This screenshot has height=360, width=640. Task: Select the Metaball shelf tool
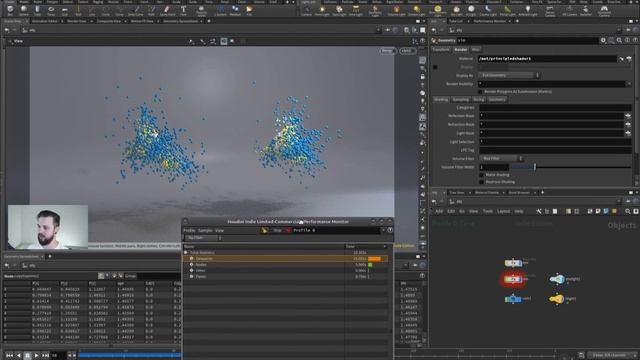pyautogui.click(x=235, y=10)
